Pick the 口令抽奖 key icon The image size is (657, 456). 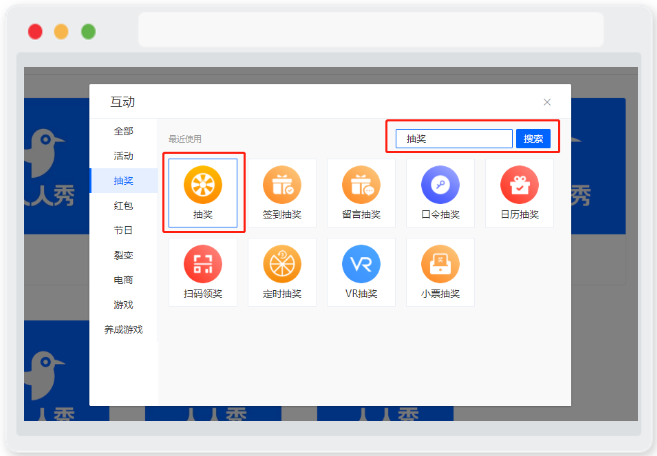coord(440,185)
